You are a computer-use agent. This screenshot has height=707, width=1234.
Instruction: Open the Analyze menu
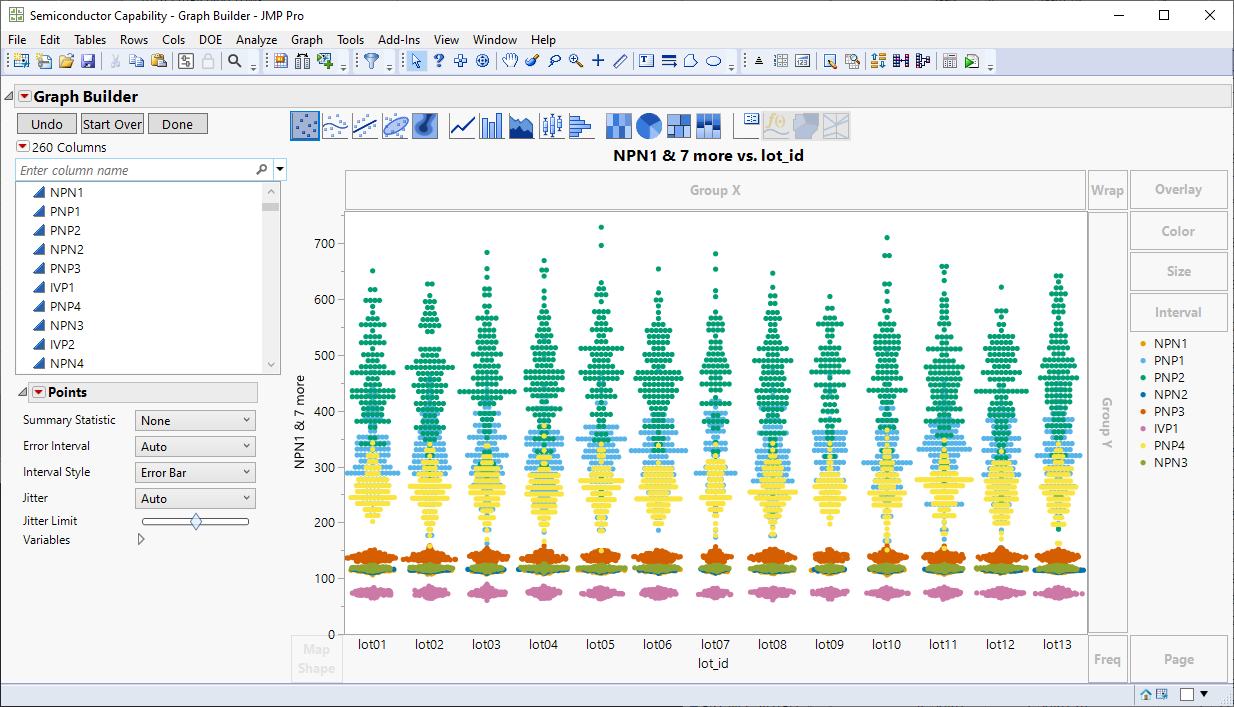point(256,40)
